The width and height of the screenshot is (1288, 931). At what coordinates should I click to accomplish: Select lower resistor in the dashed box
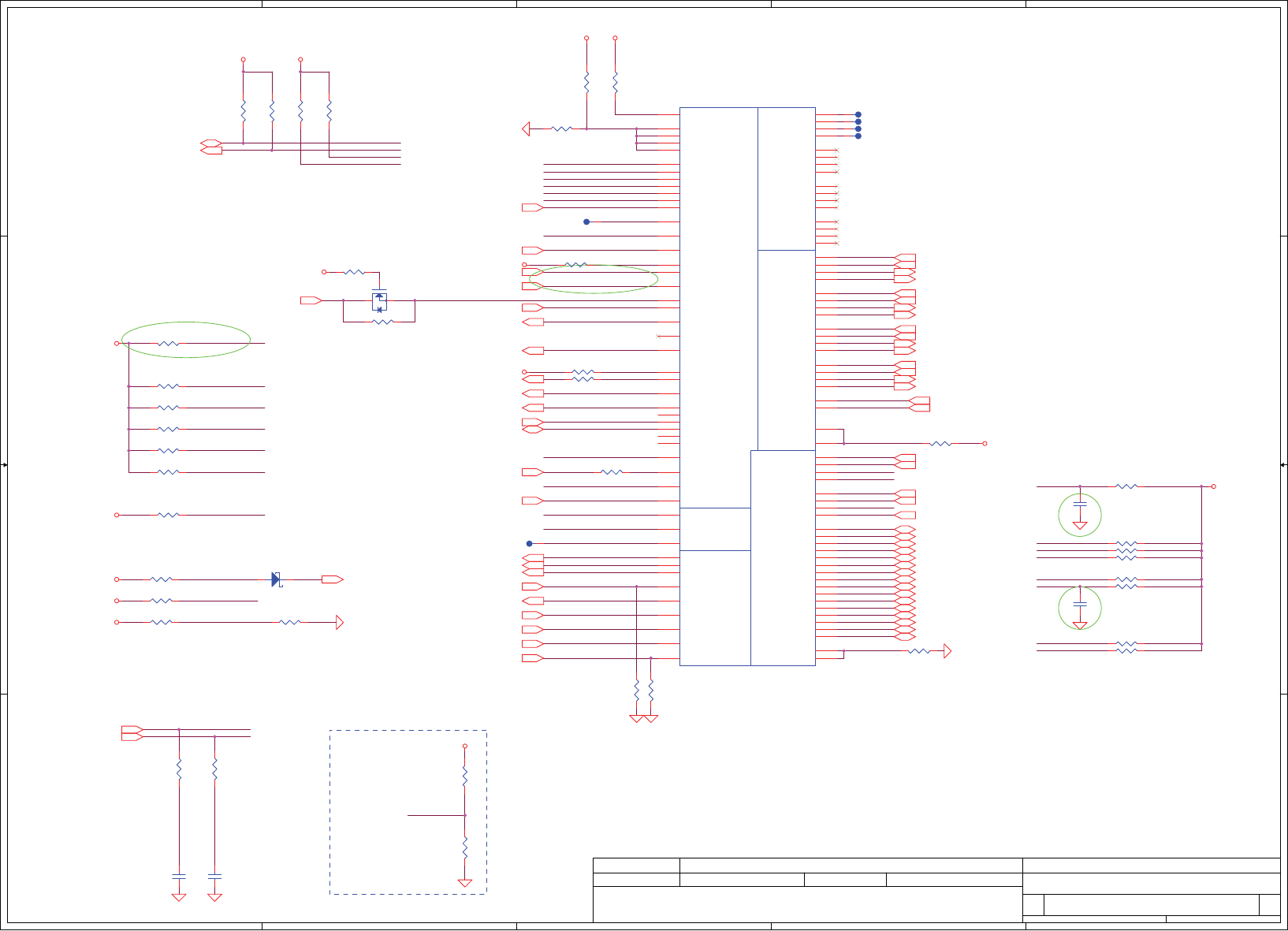(465, 847)
